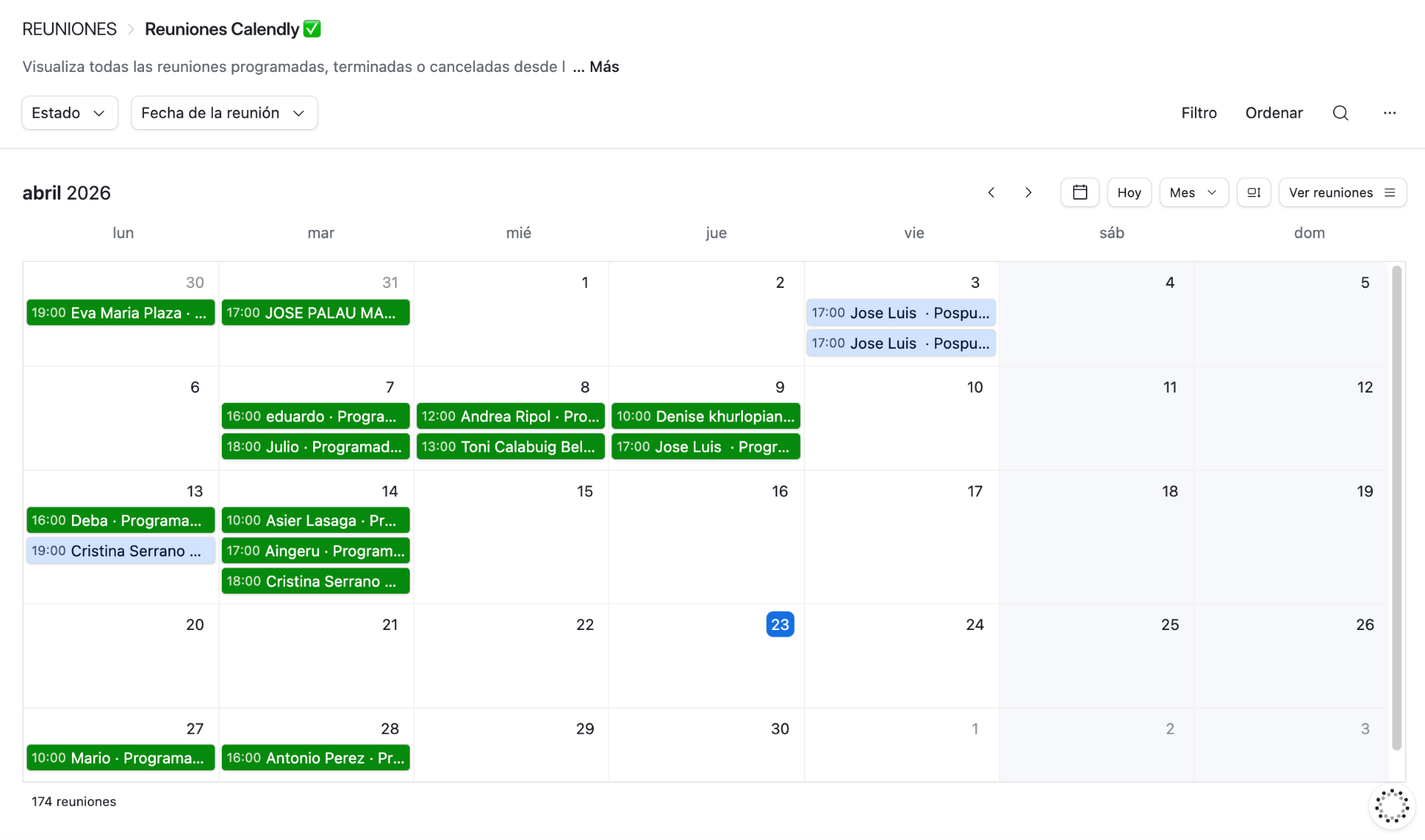Open the 18:00 Julio event
Viewport: 1425px width, 840px height.
click(x=315, y=447)
